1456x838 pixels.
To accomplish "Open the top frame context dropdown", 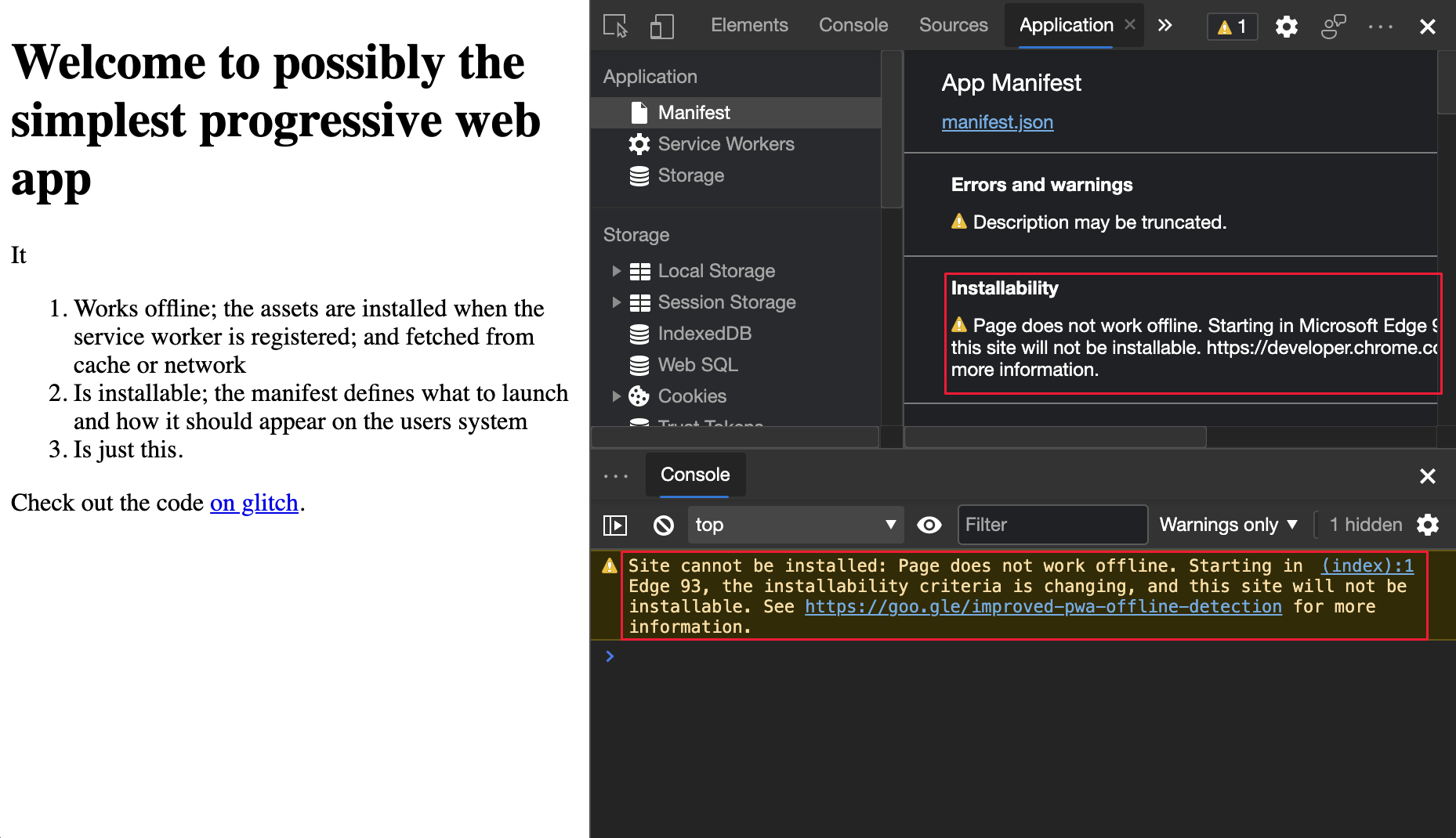I will 795,525.
